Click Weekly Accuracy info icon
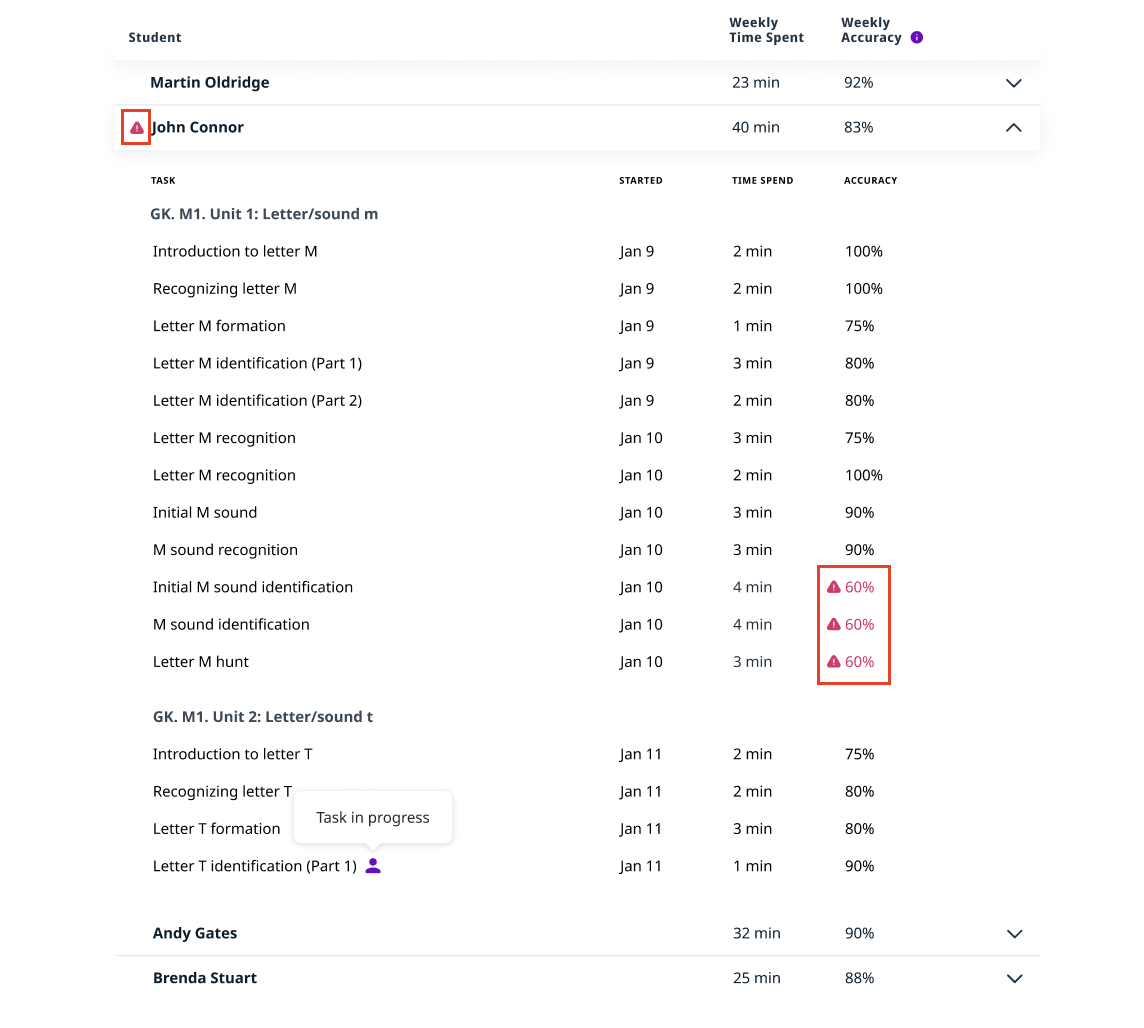 [917, 38]
